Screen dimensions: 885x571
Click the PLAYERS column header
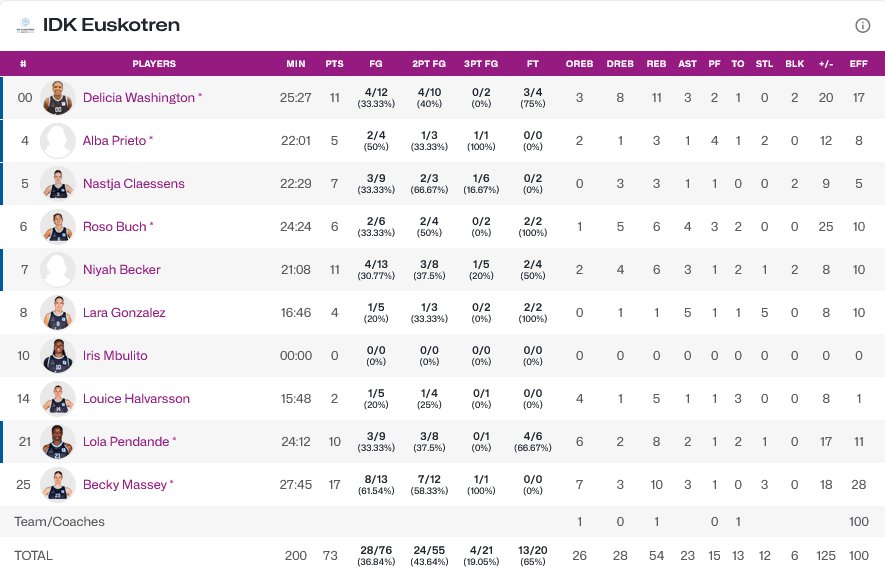154,64
